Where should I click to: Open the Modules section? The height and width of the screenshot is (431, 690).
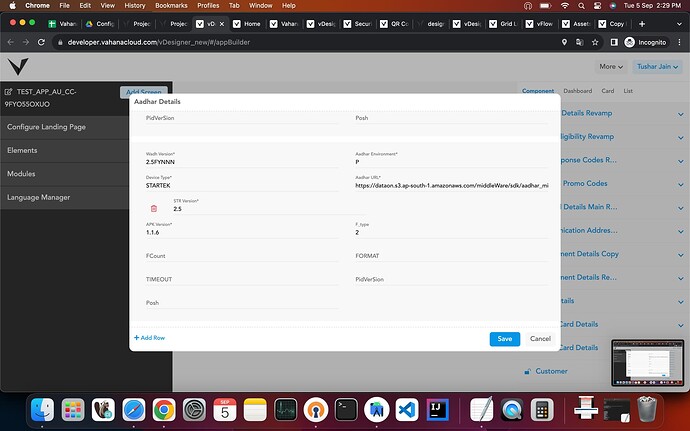point(64,174)
